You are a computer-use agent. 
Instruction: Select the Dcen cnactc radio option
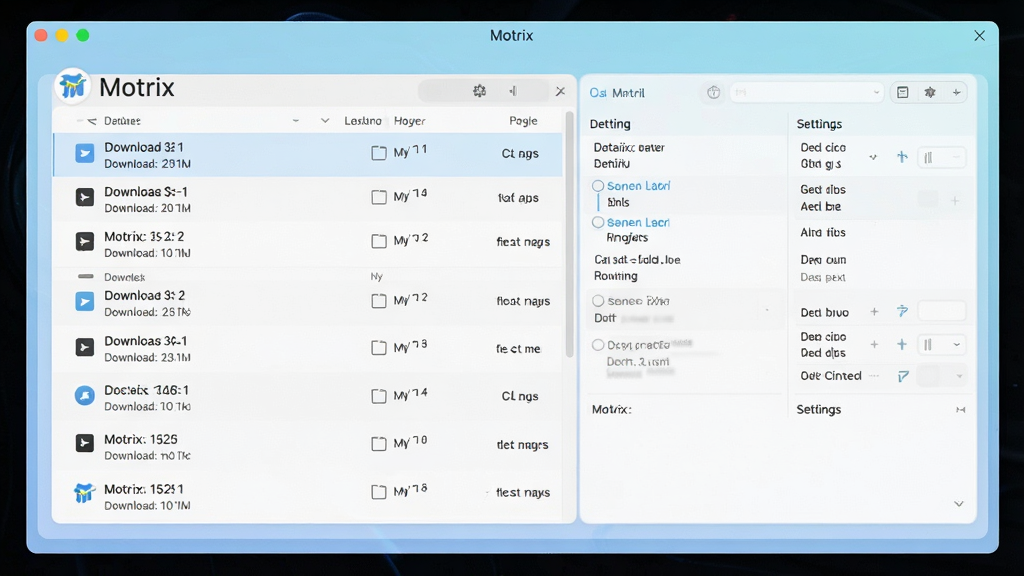coord(598,345)
